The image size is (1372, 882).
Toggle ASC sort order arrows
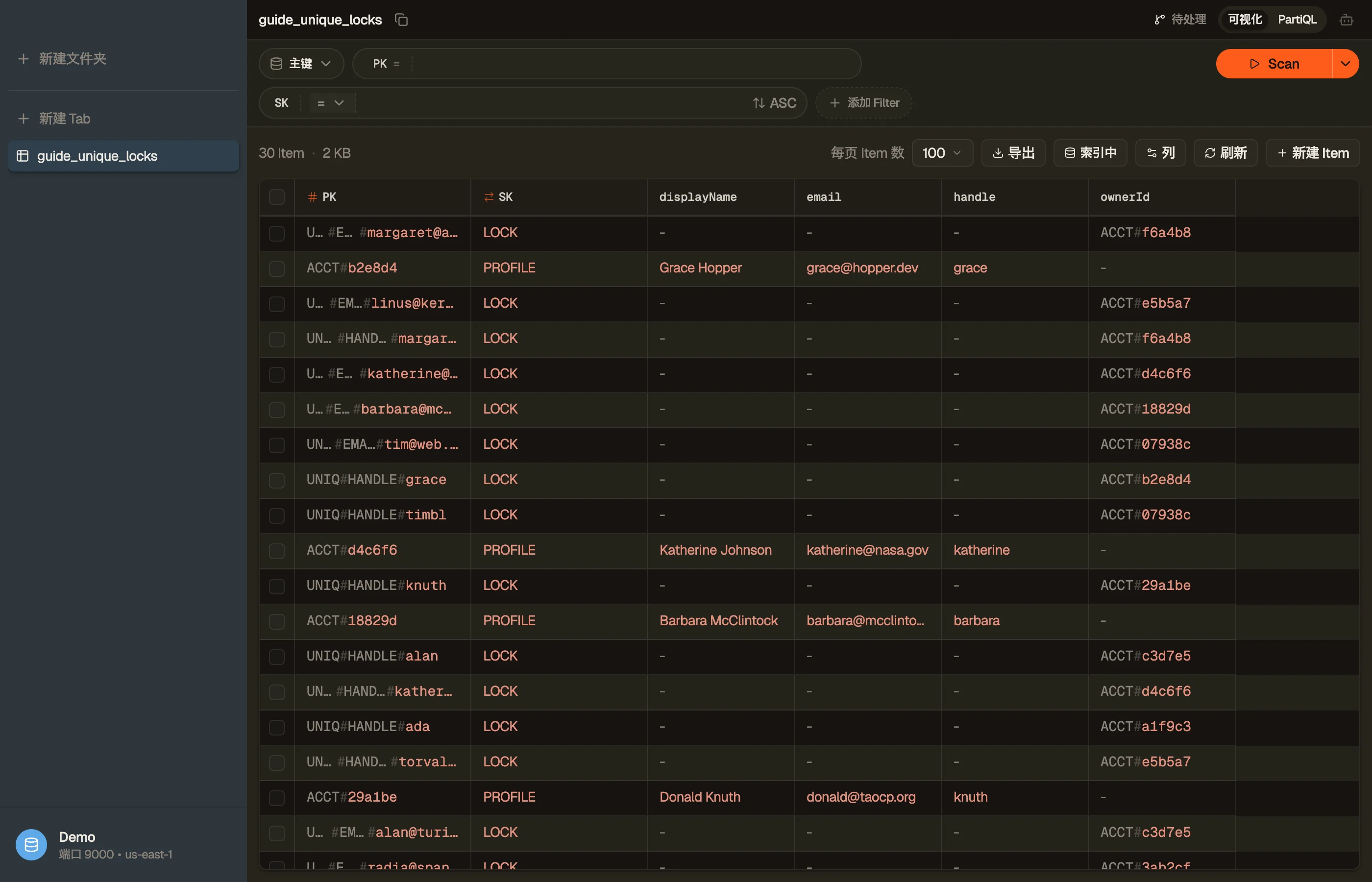(759, 103)
